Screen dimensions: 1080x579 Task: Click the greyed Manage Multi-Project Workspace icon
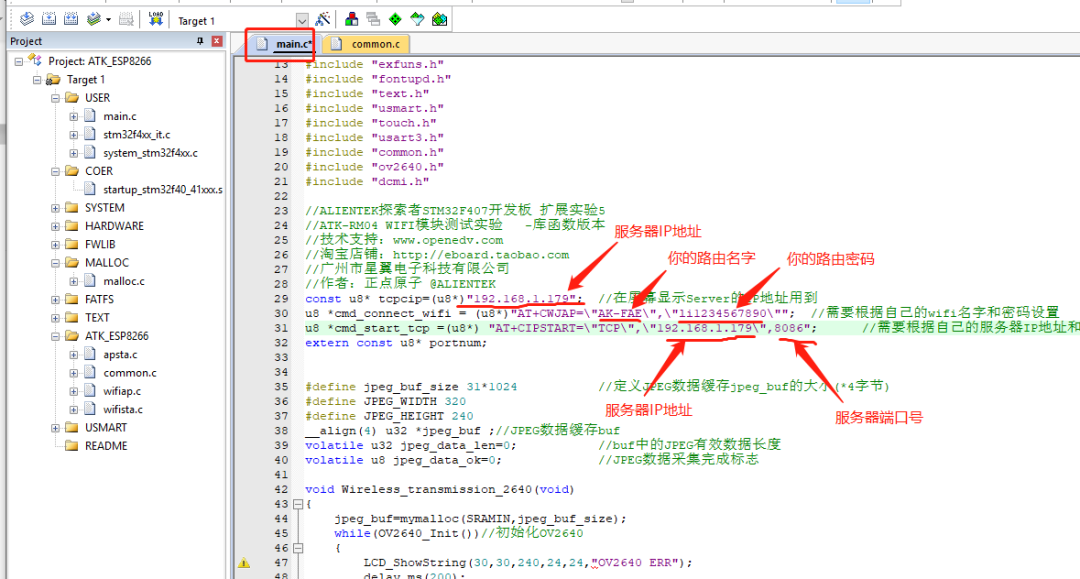(x=373, y=20)
